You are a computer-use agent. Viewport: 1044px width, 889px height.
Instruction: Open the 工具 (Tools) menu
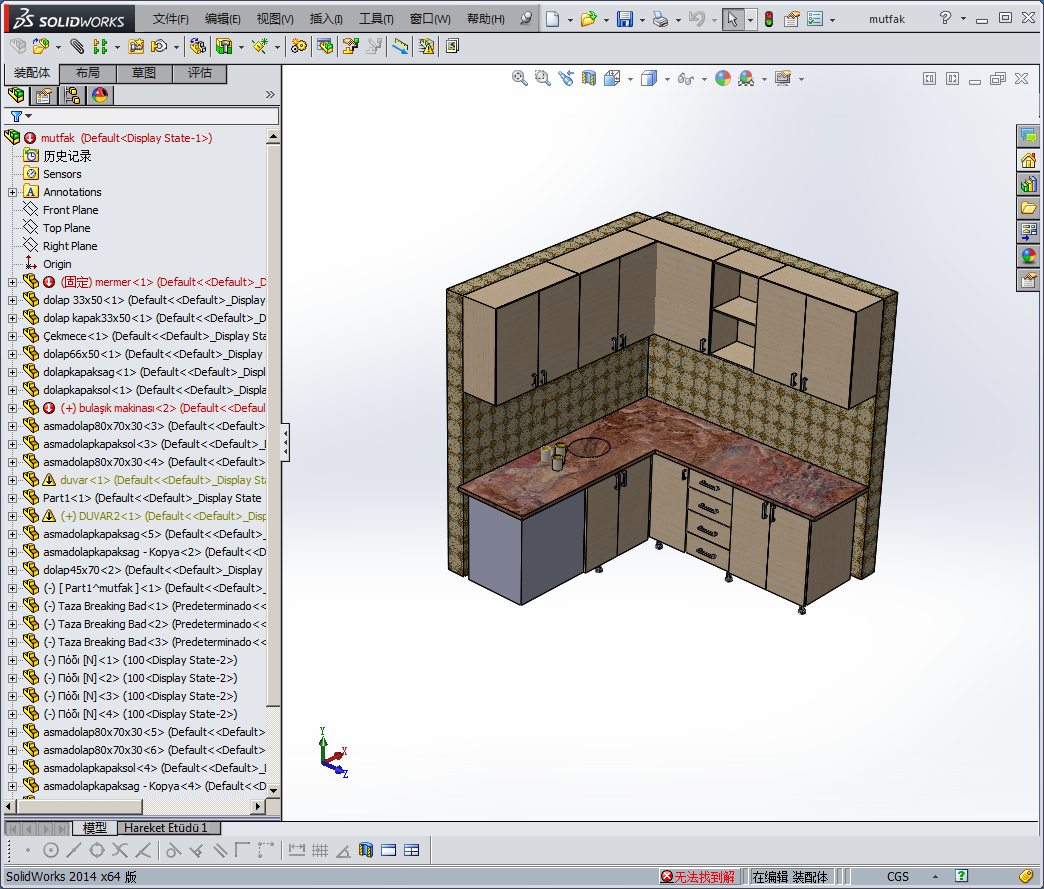376,19
